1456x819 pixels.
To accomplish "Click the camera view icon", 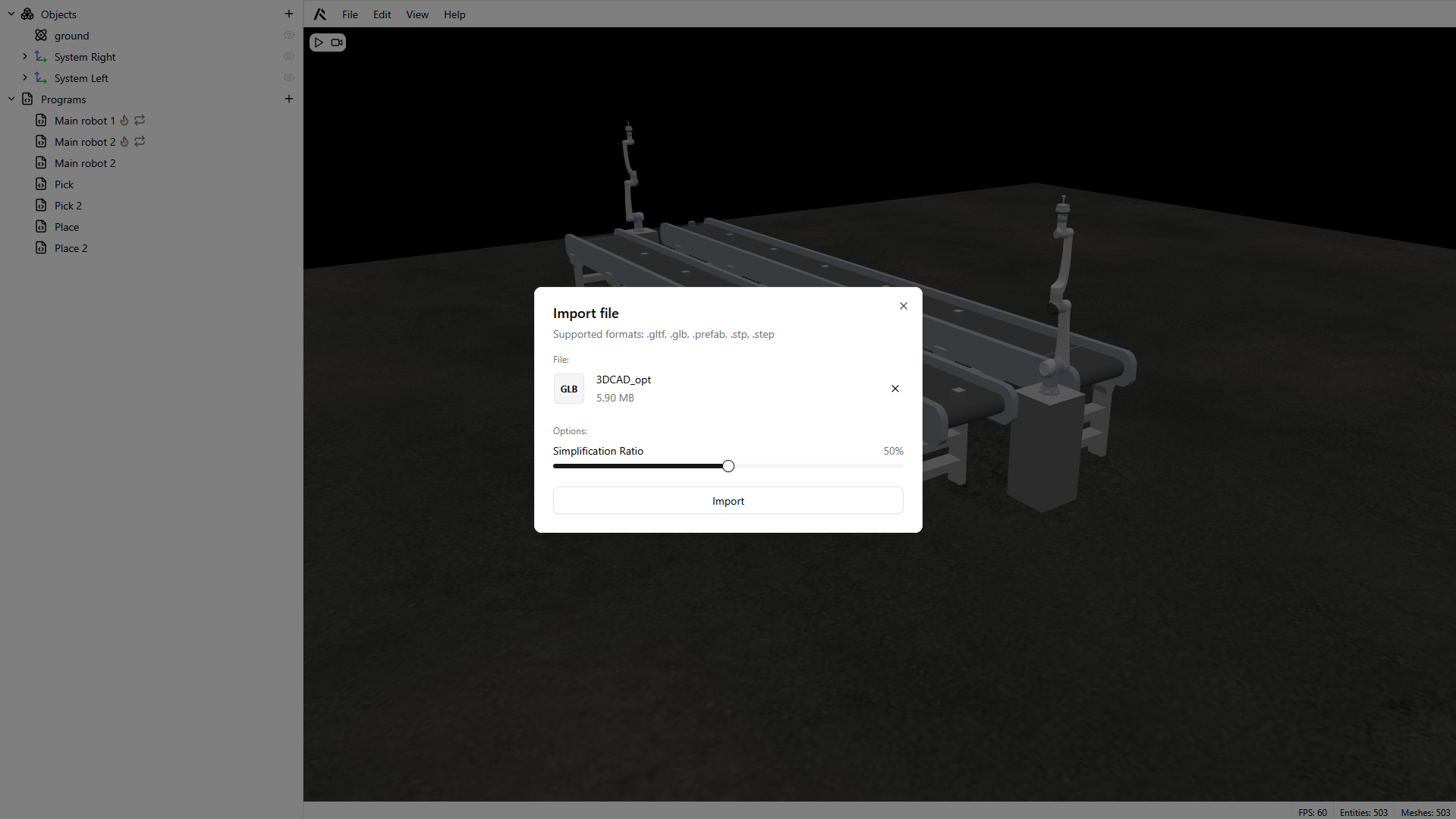I will pos(337,43).
